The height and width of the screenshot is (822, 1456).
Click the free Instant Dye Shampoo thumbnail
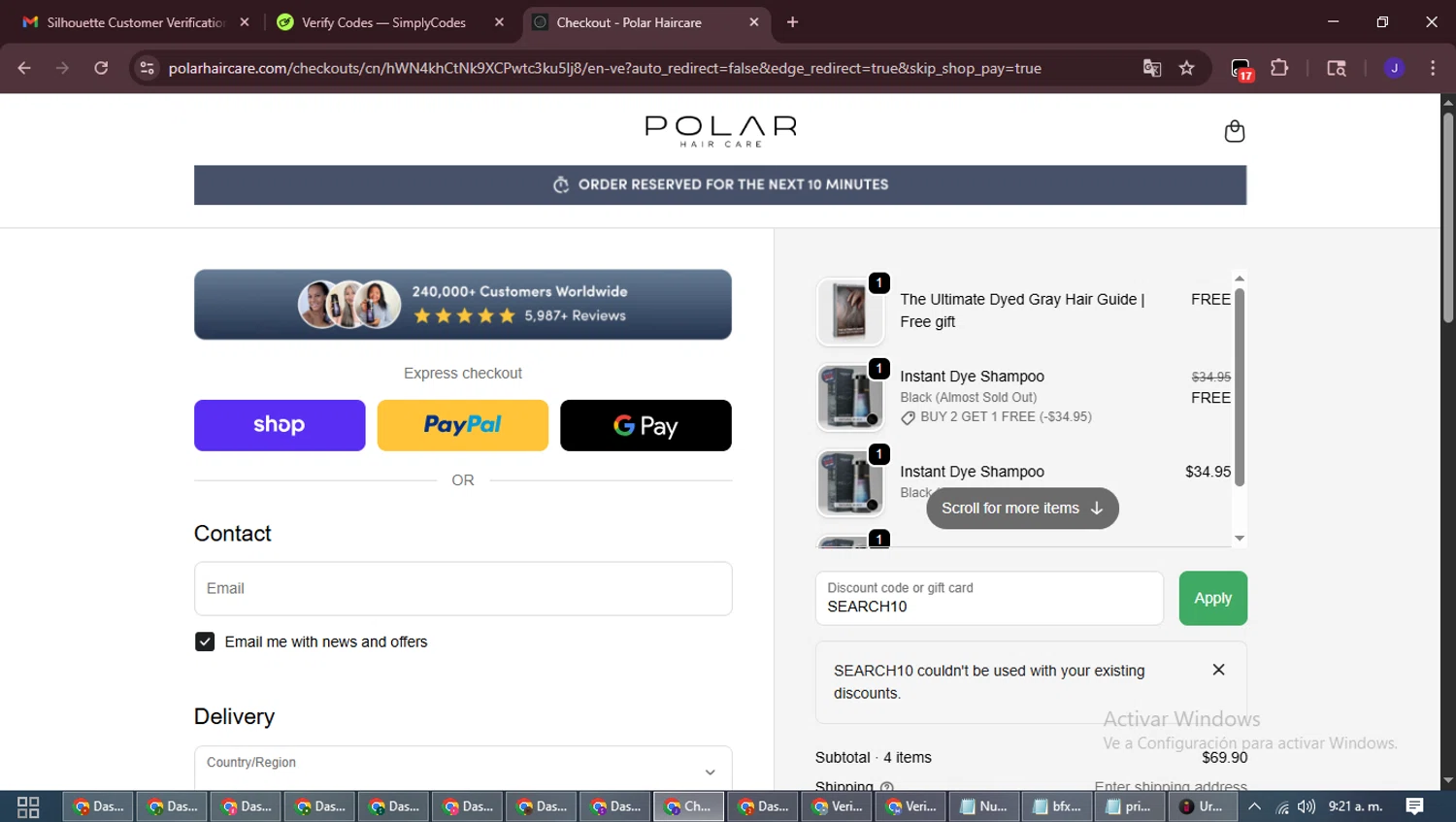(850, 397)
